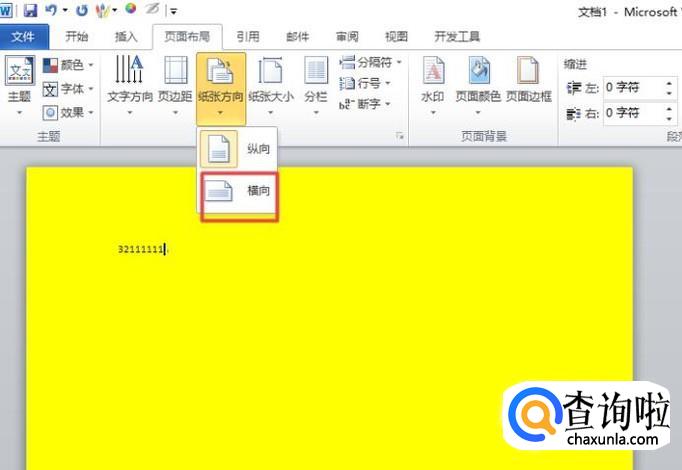The width and height of the screenshot is (682, 470).
Task: Switch to the 引用 tab
Action: pyautogui.click(x=248, y=37)
